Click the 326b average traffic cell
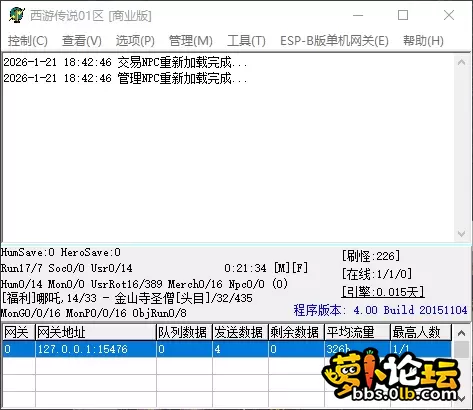This screenshot has height=410, width=473. click(x=357, y=349)
